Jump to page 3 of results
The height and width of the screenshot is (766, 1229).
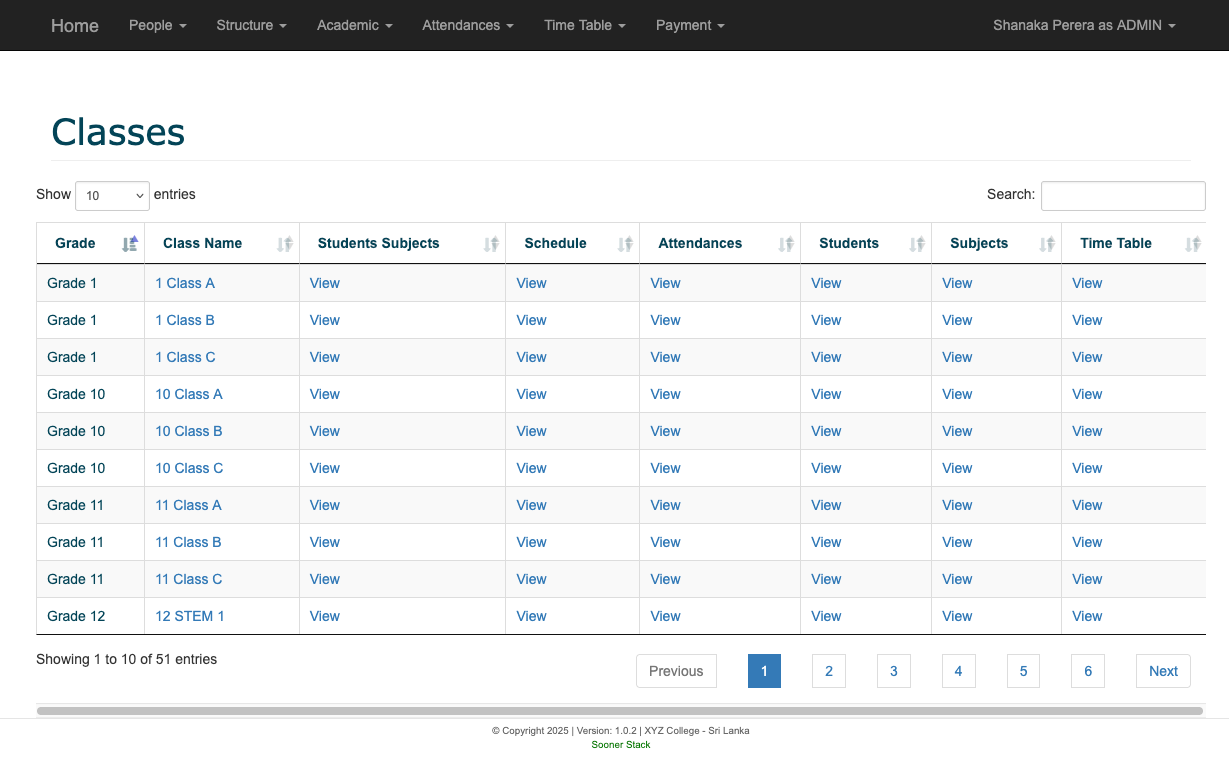coord(893,671)
